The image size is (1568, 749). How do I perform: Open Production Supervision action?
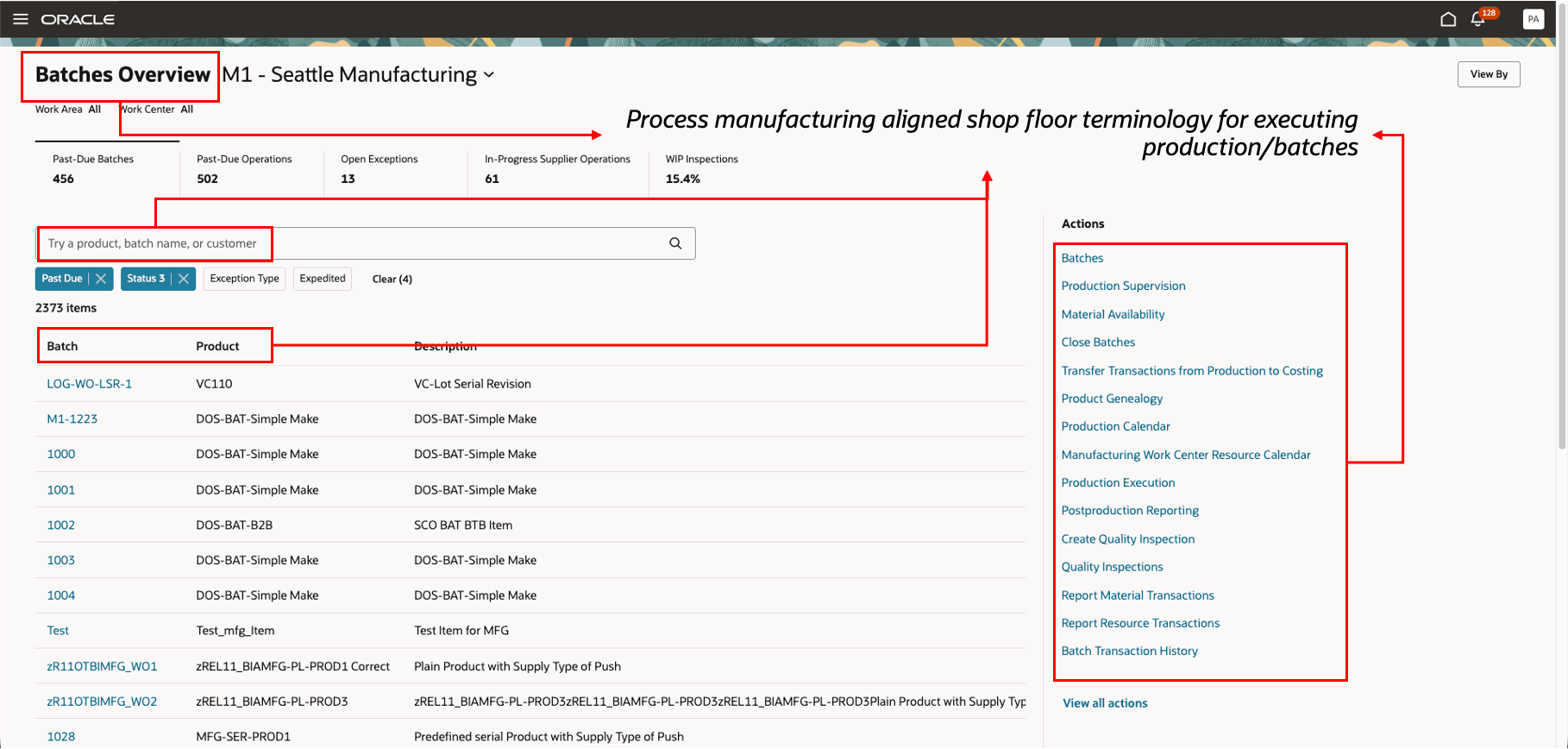pos(1123,286)
